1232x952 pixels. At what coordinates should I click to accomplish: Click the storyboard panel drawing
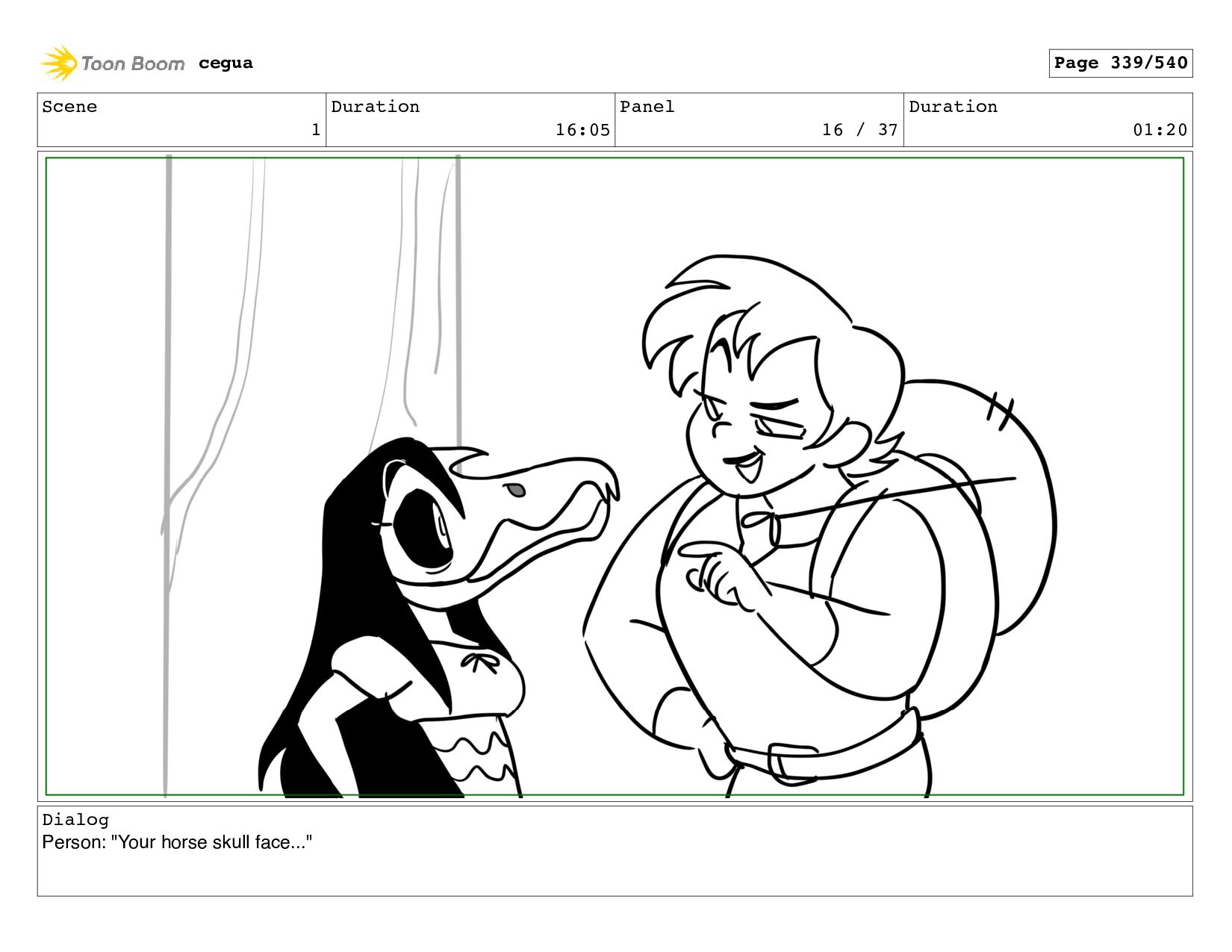[x=615, y=476]
